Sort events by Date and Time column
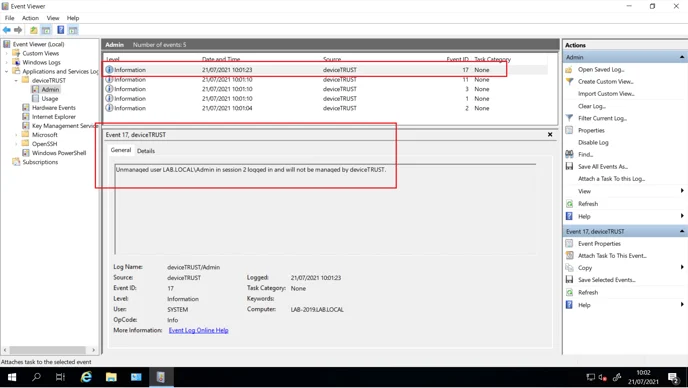 point(221,59)
